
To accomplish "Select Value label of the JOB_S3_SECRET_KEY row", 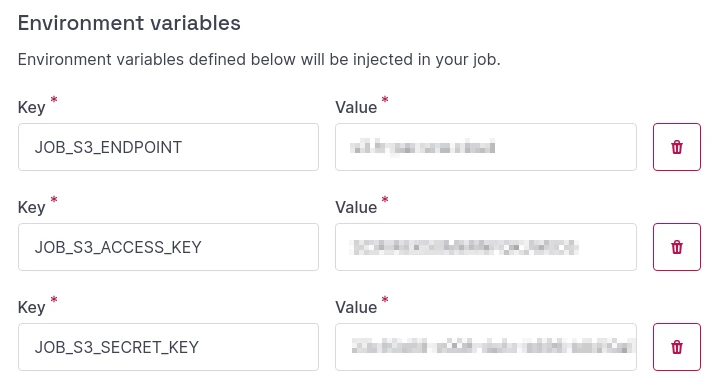I will tap(356, 307).
